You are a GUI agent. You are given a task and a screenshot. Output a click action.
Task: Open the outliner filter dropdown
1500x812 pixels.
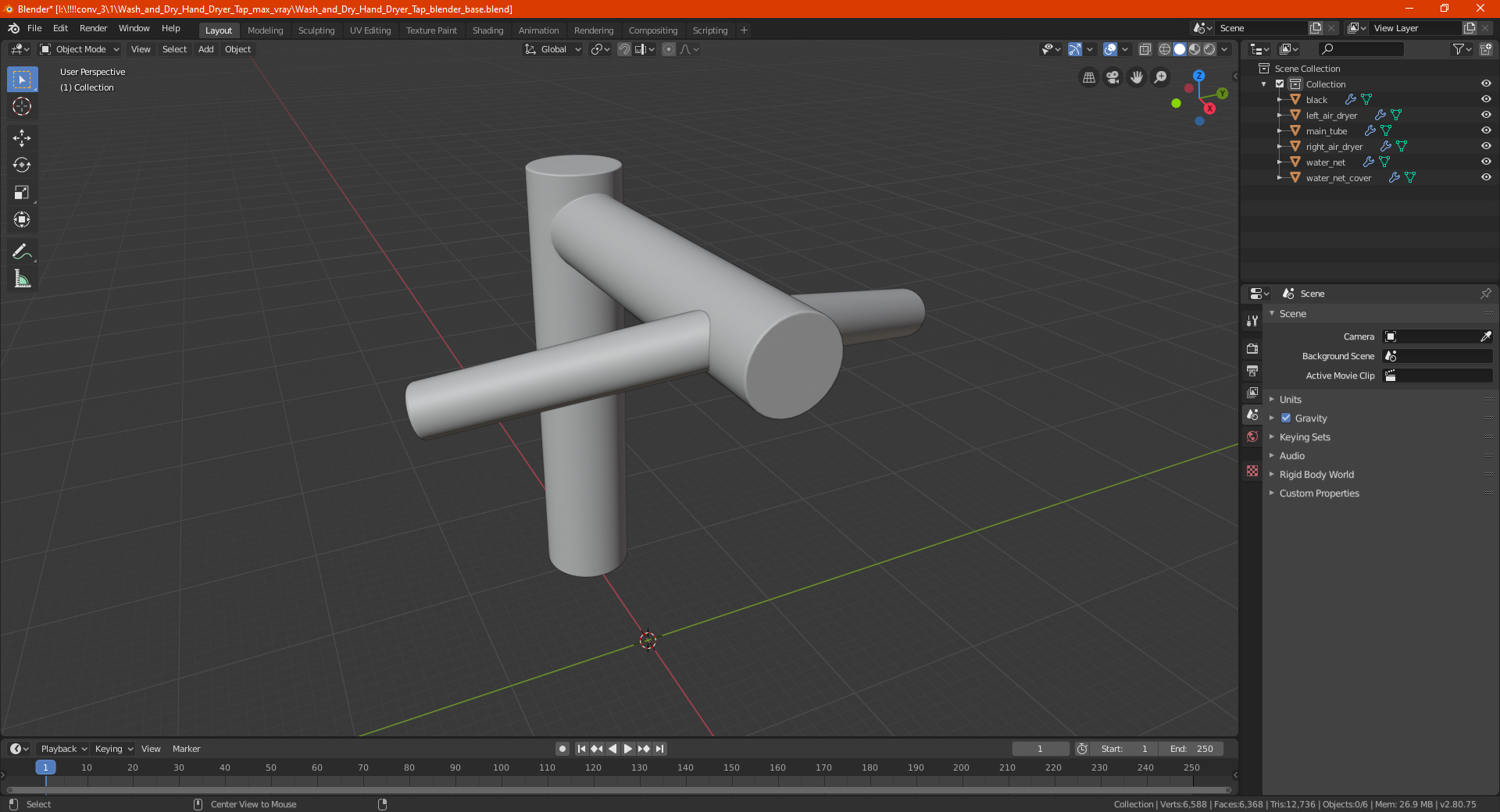coord(1462,49)
